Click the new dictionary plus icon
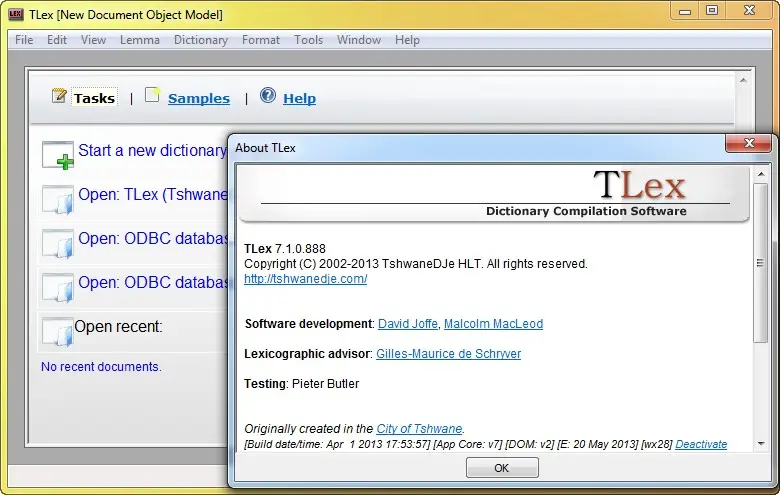Screen dimensions: 780x495 [x=58, y=155]
